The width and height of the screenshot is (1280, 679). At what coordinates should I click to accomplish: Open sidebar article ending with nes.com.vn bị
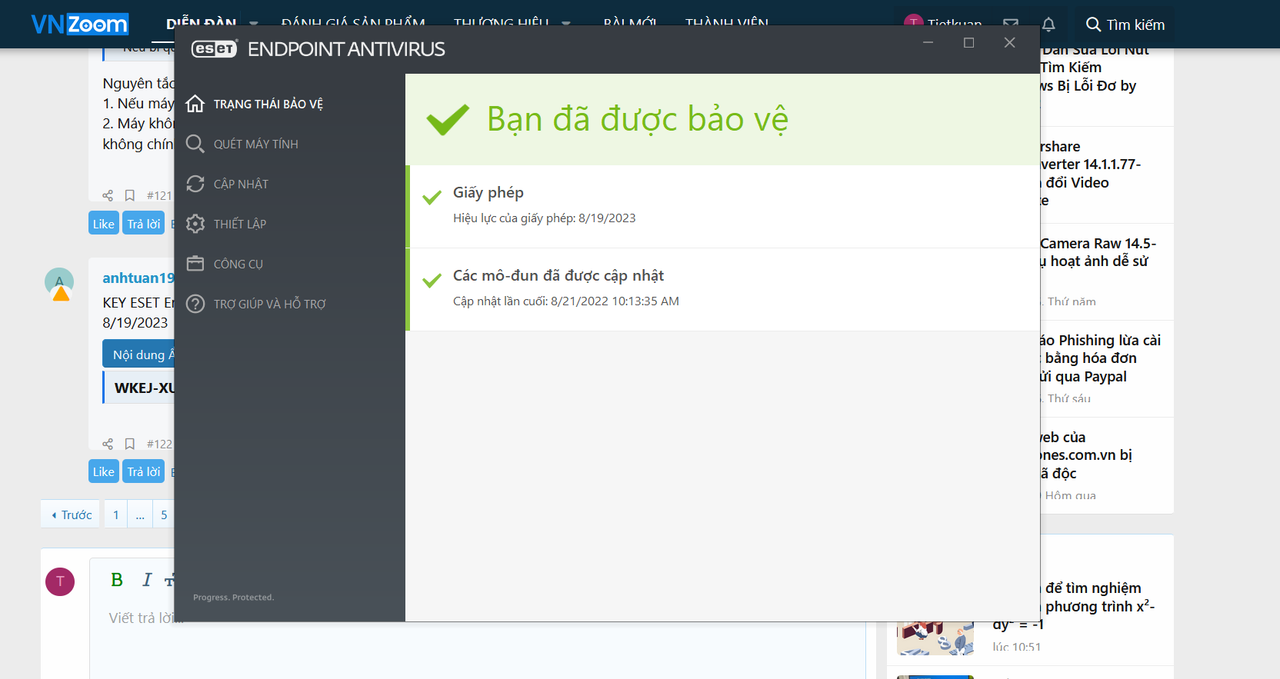pyautogui.click(x=1086, y=455)
